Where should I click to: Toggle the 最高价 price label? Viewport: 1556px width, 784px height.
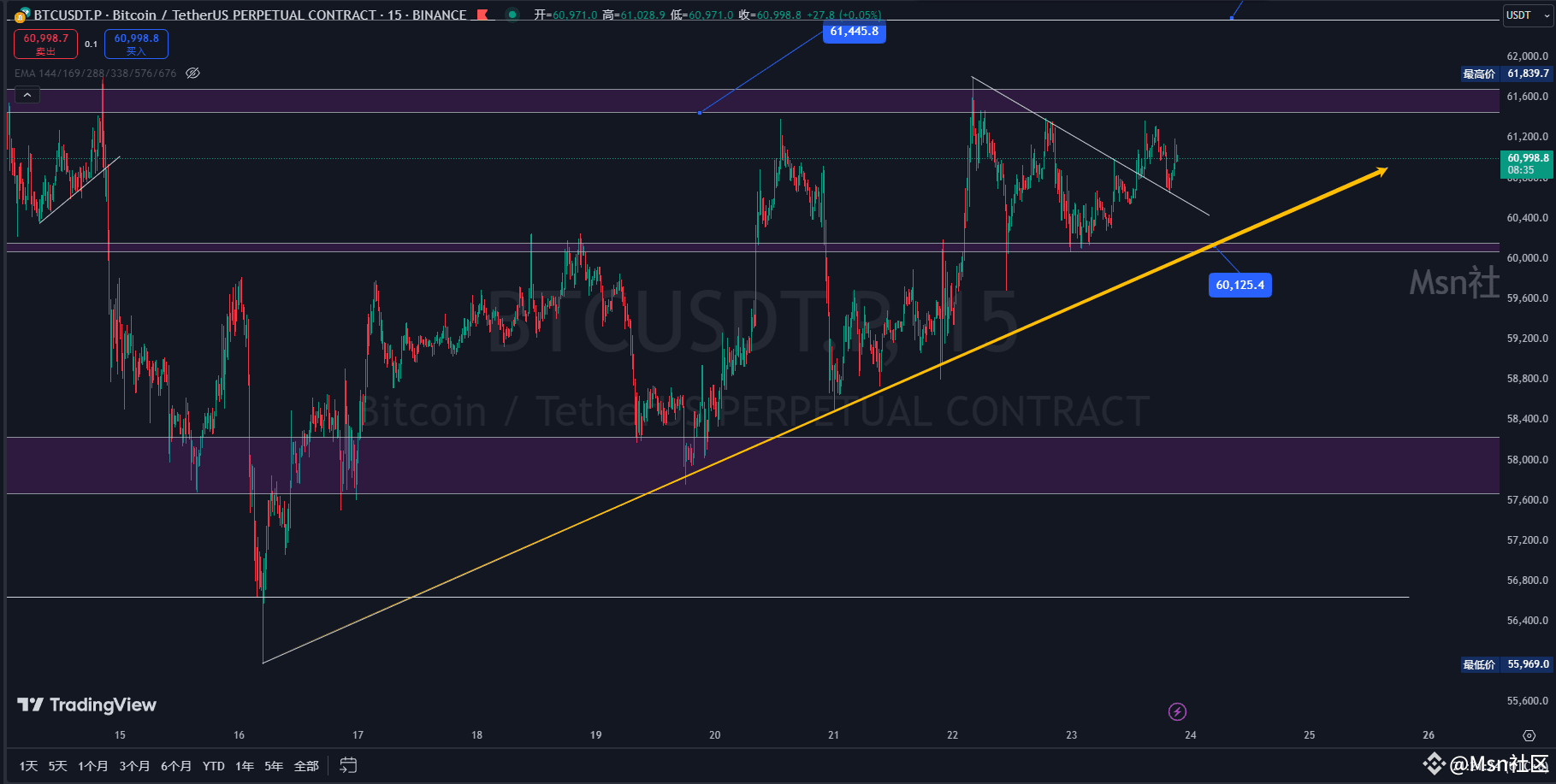1479,74
